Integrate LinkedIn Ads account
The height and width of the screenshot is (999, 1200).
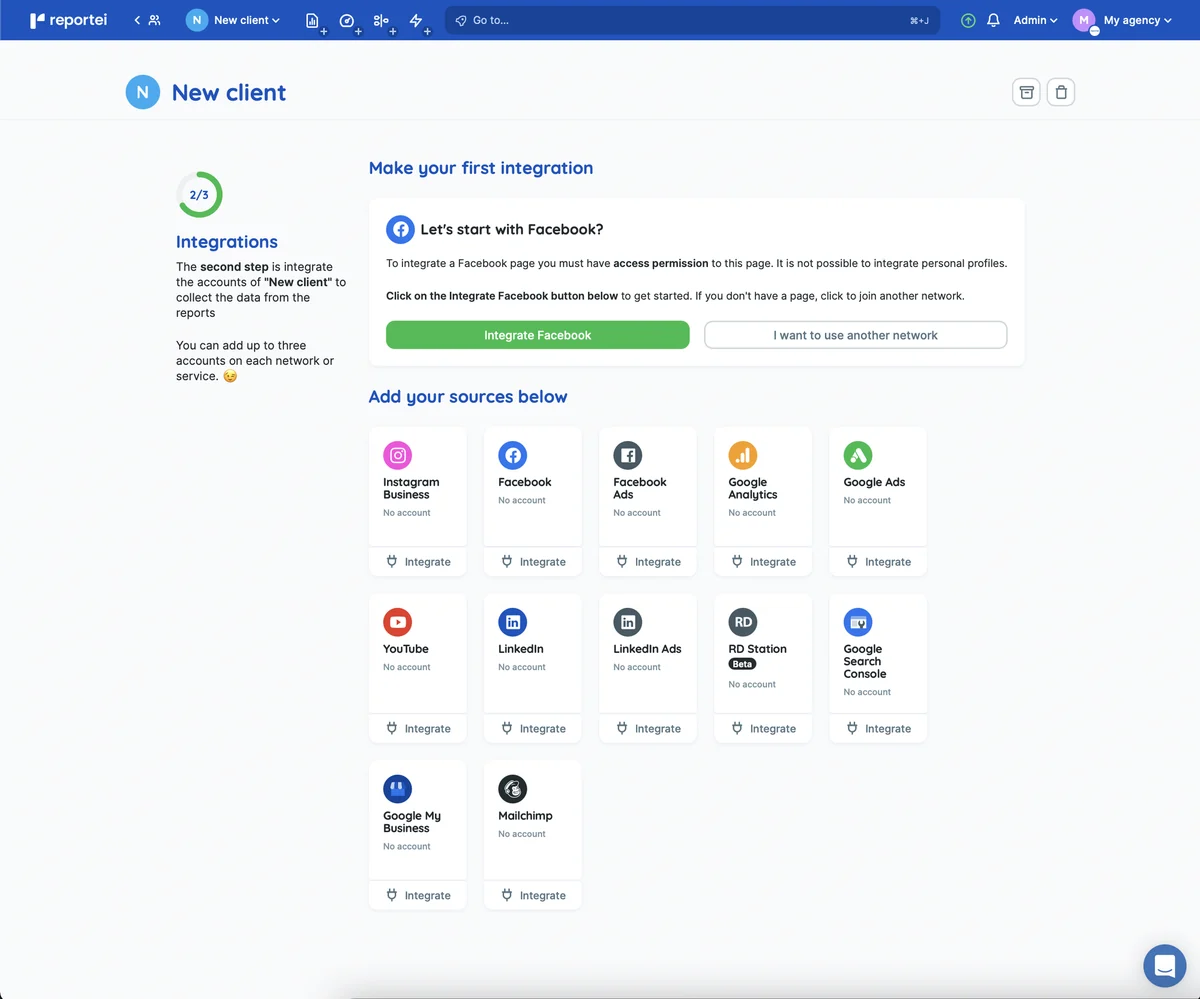tap(648, 729)
